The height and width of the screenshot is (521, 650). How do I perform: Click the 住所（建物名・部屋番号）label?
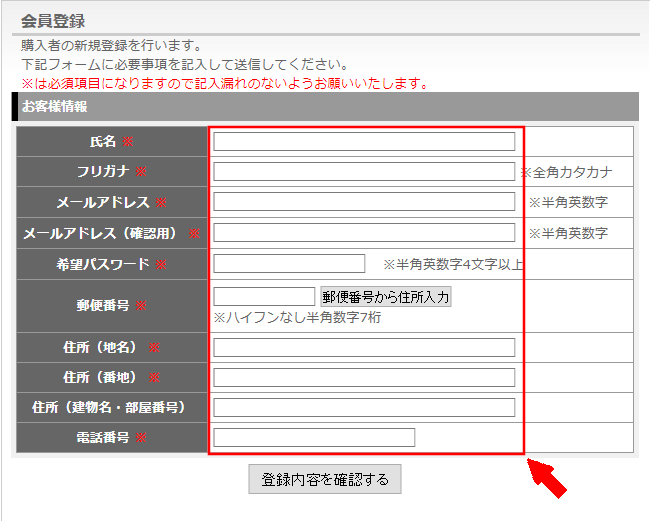click(109, 407)
